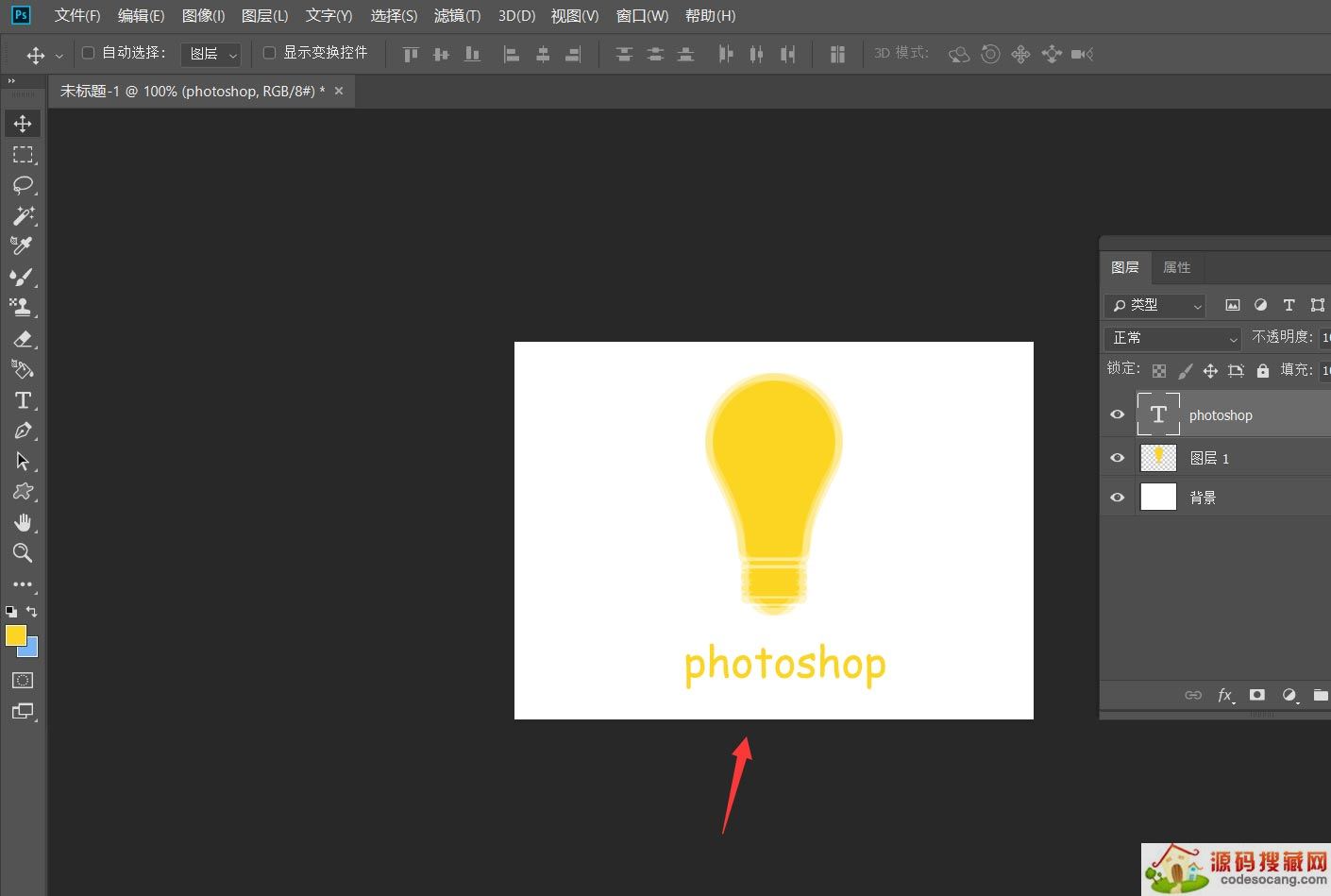Lock all layer attributes with padlock
Screen dimensions: 1331x896
pos(1263,371)
